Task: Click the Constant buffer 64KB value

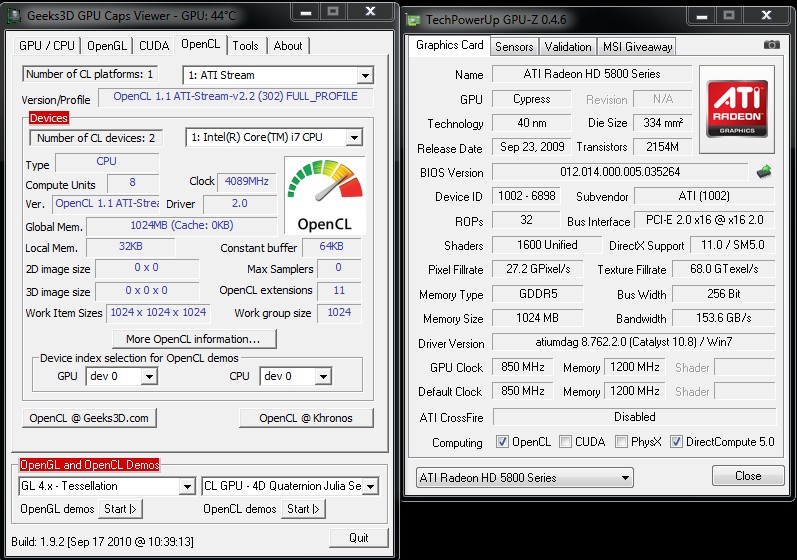Action: [x=331, y=246]
